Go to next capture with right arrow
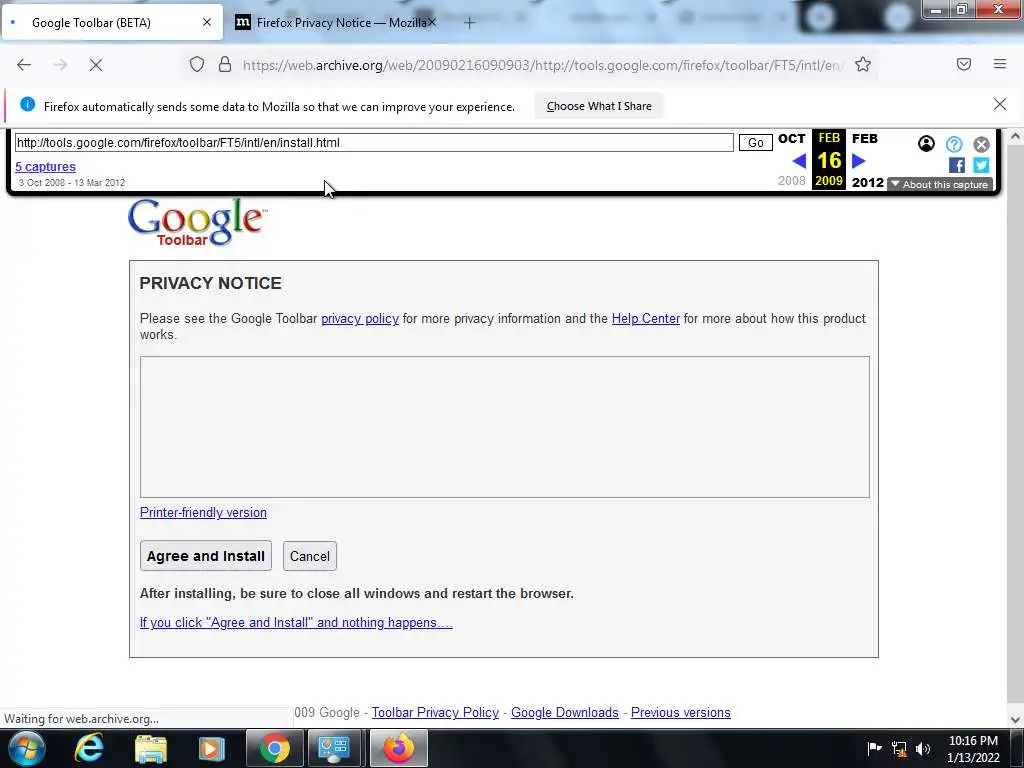This screenshot has width=1024, height=768. pos(859,161)
